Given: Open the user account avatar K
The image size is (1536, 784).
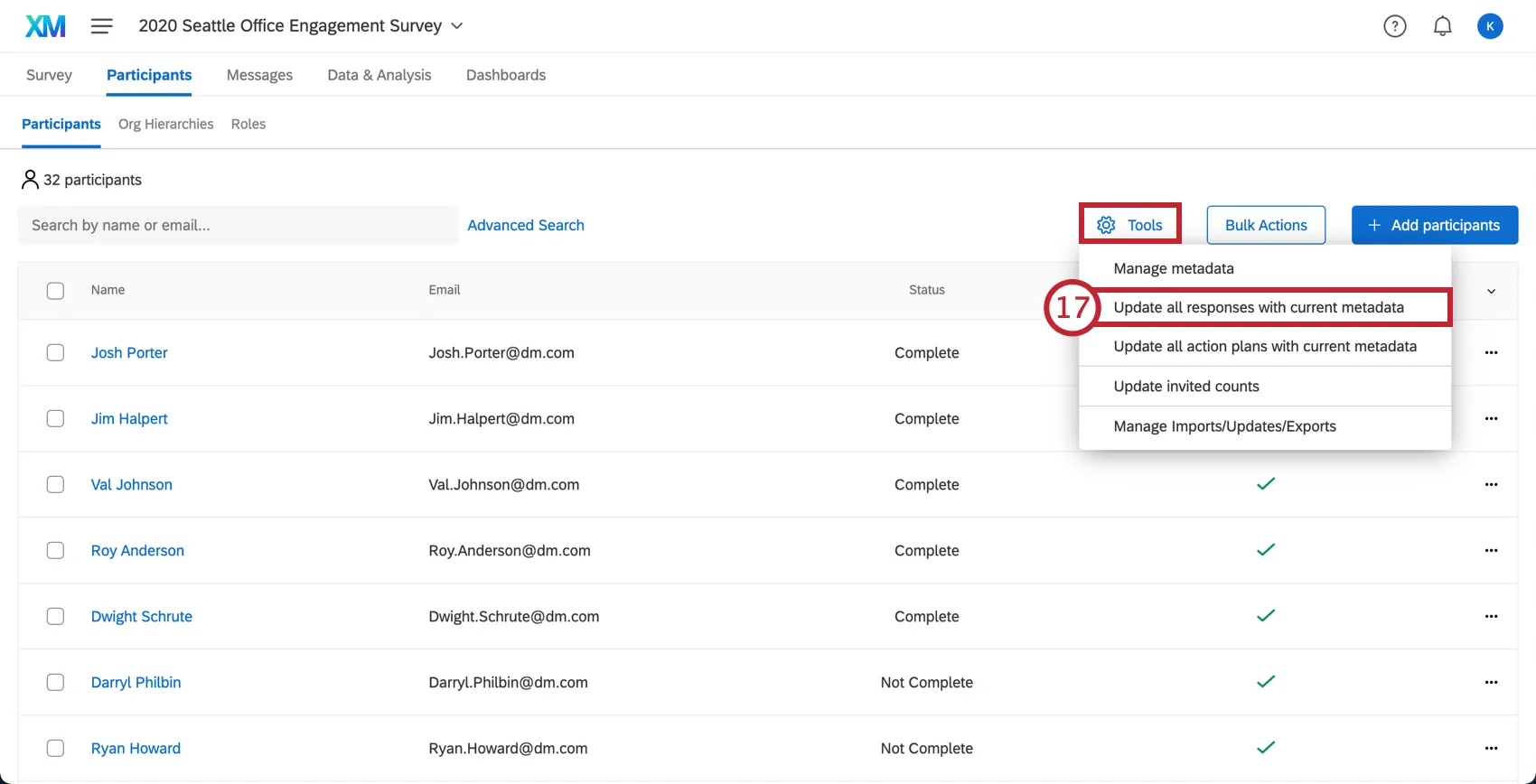Looking at the screenshot, I should tap(1490, 26).
